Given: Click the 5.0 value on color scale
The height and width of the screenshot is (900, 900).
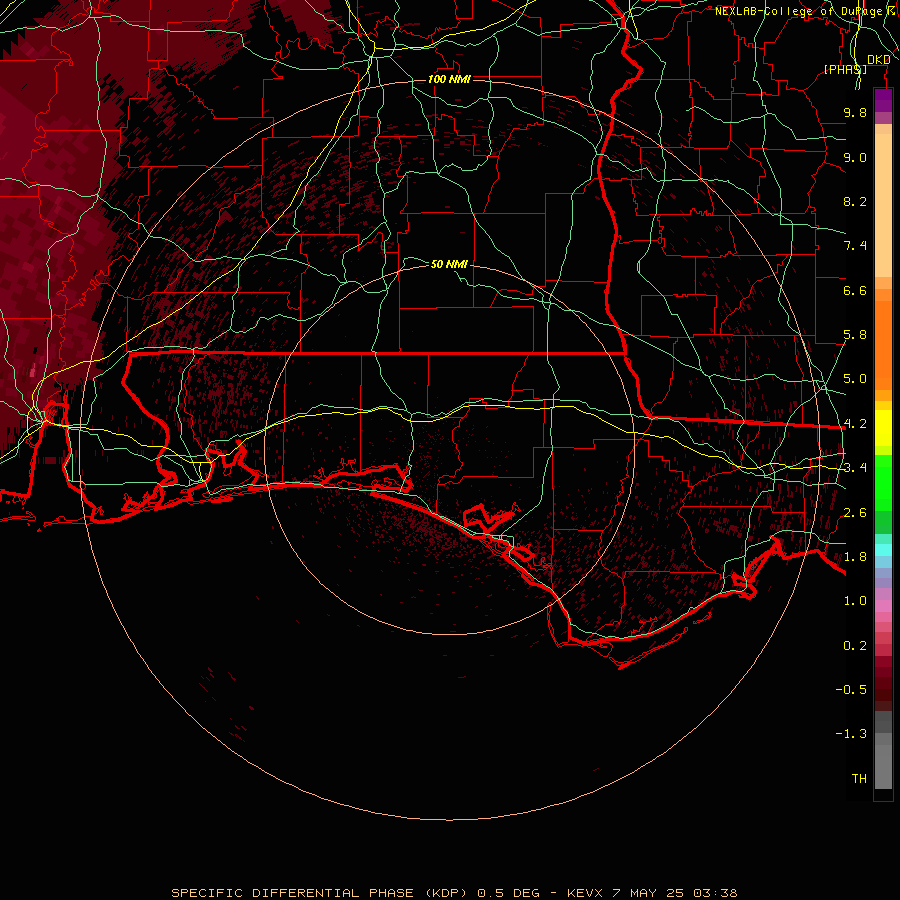Looking at the screenshot, I should coord(855,379).
